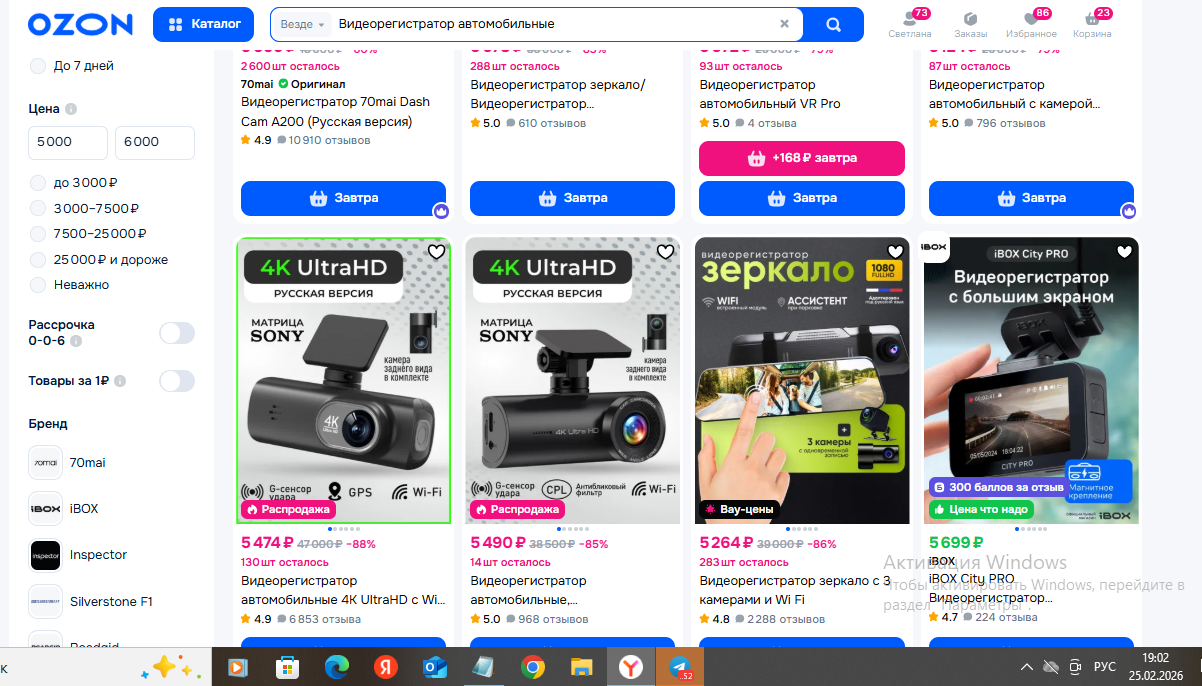Click the OZON logo
This screenshot has width=1202, height=686.
pos(80,24)
